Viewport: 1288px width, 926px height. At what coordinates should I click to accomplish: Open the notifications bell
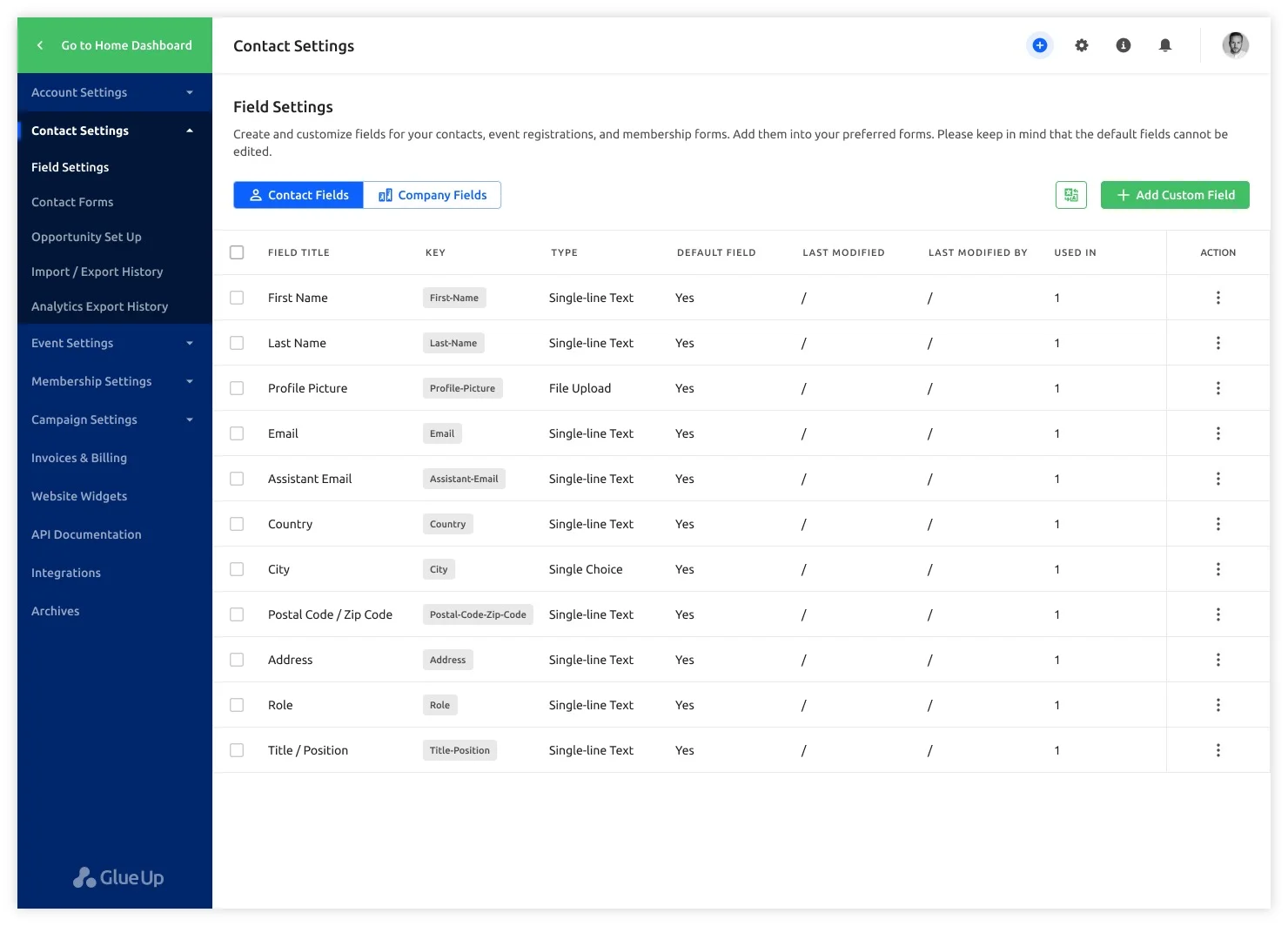click(1165, 45)
